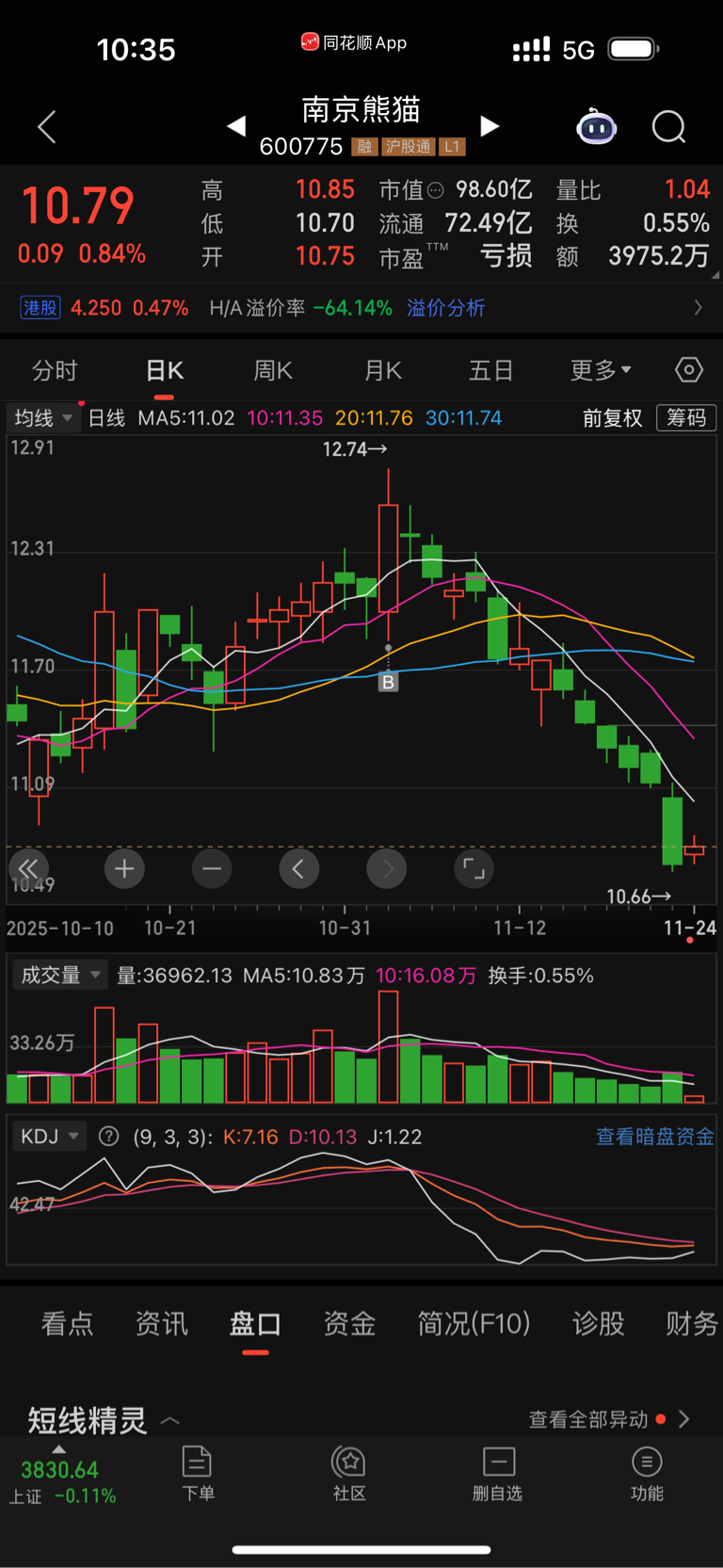Viewport: 723px width, 1568px height.
Task: Open the 看点 tab
Action: 68,1324
